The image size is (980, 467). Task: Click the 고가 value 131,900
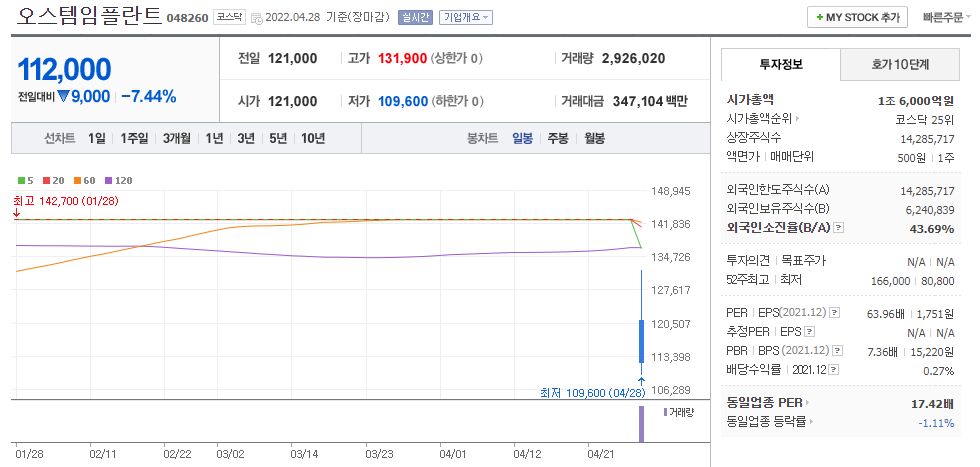[402, 59]
